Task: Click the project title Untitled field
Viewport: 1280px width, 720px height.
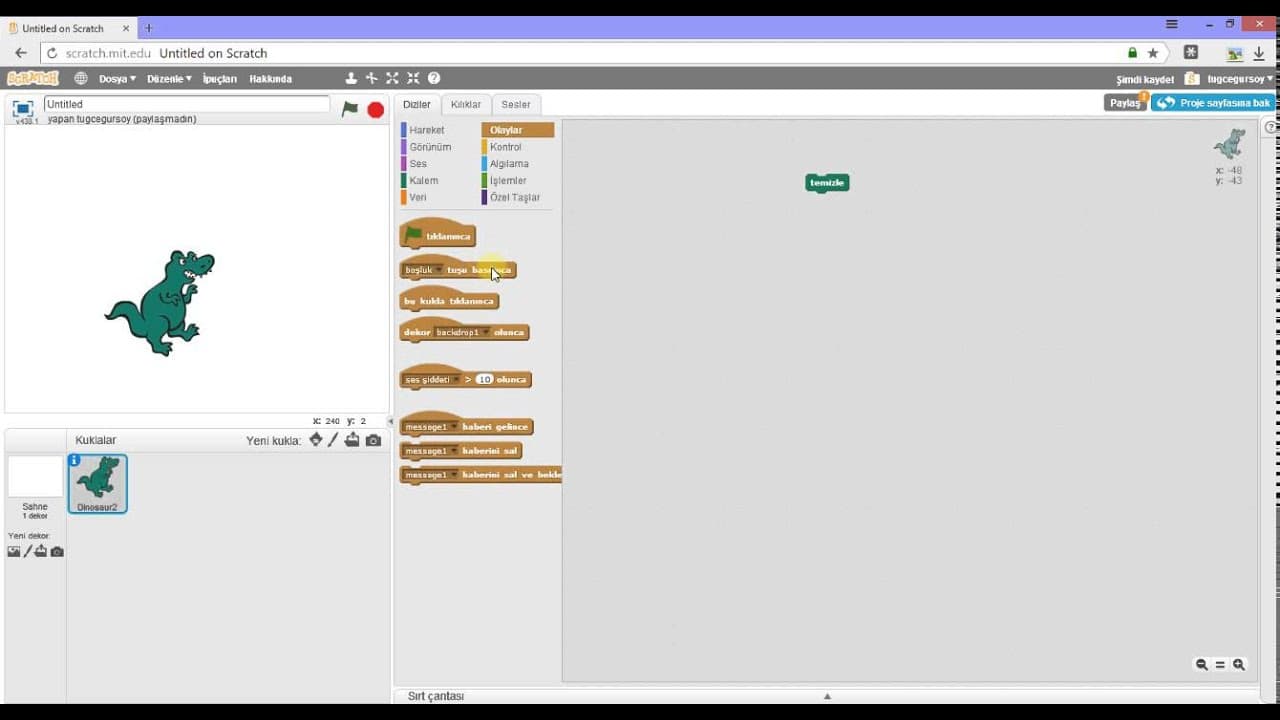Action: [186, 104]
